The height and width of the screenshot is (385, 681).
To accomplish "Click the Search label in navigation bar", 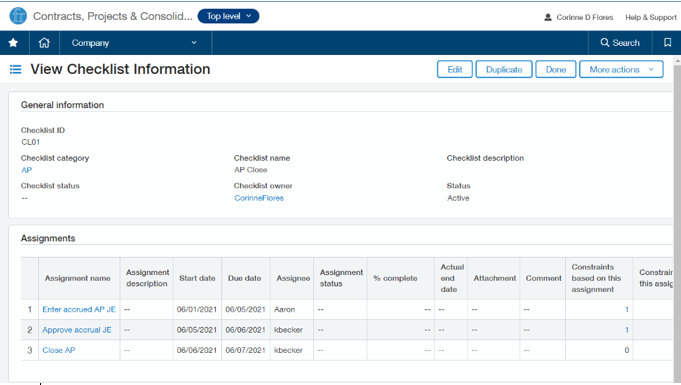I will click(626, 43).
